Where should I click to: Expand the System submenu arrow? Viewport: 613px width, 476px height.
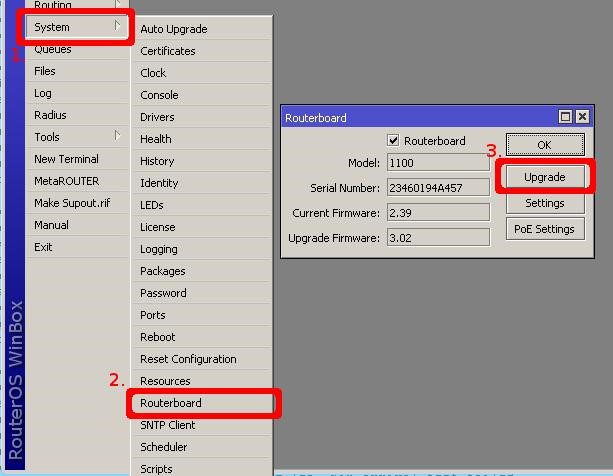point(118,27)
